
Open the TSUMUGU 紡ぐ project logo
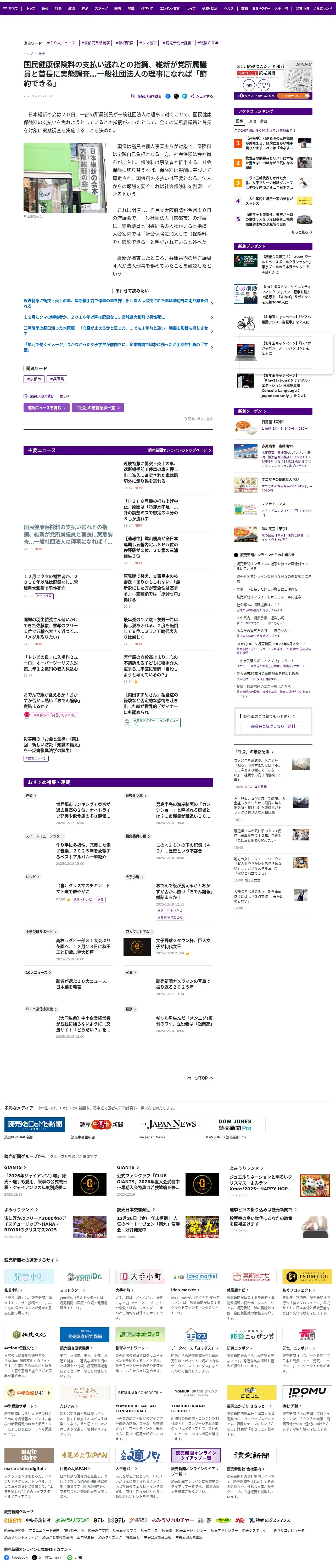[x=307, y=1276]
